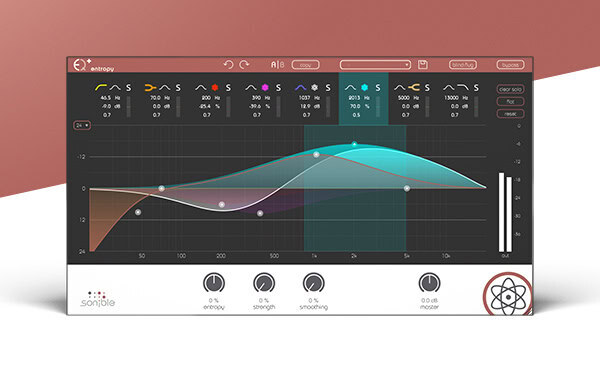Viewport: 600px width, 372px height.
Task: Click the 2013 Hz frequency value
Action: tap(354, 98)
